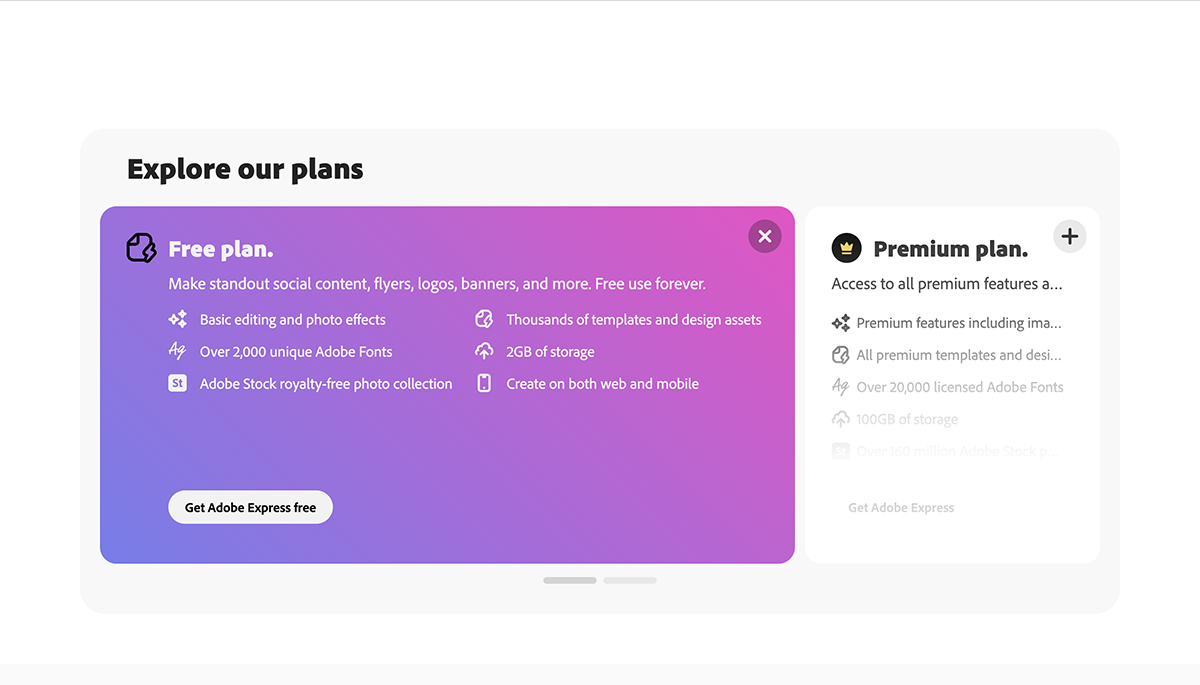
Task: Switch to the second plan via carousel indicator
Action: tap(630, 580)
